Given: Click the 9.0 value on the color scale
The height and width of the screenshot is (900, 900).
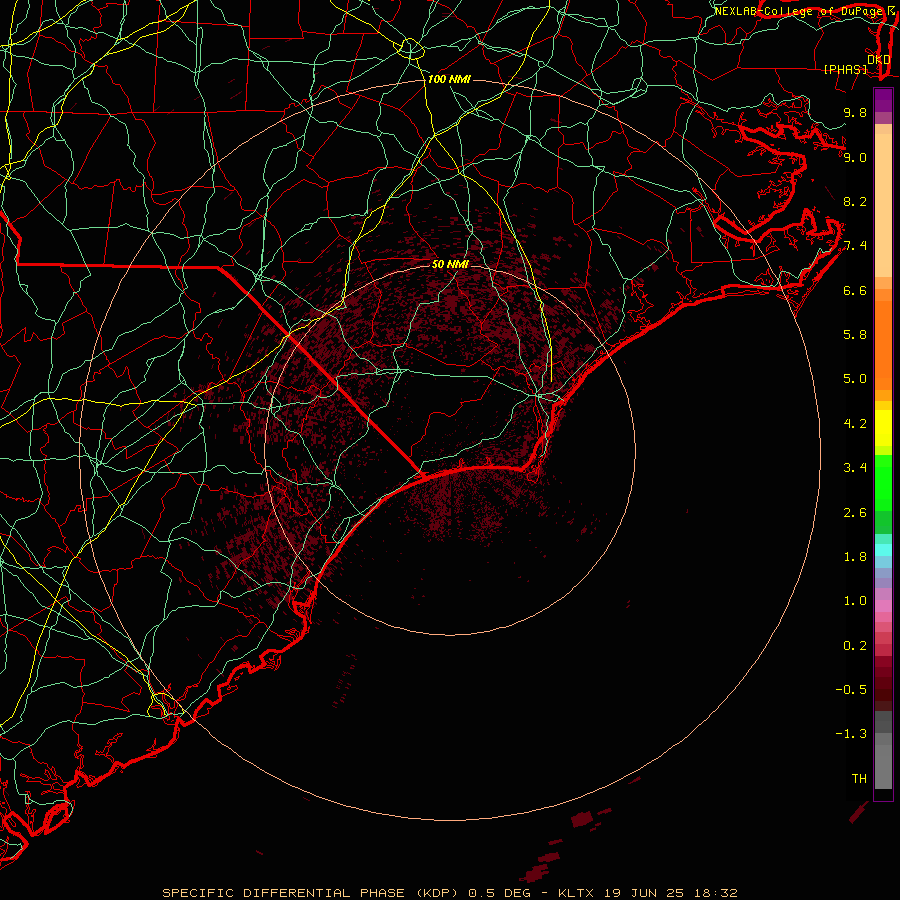Looking at the screenshot, I should [x=855, y=157].
